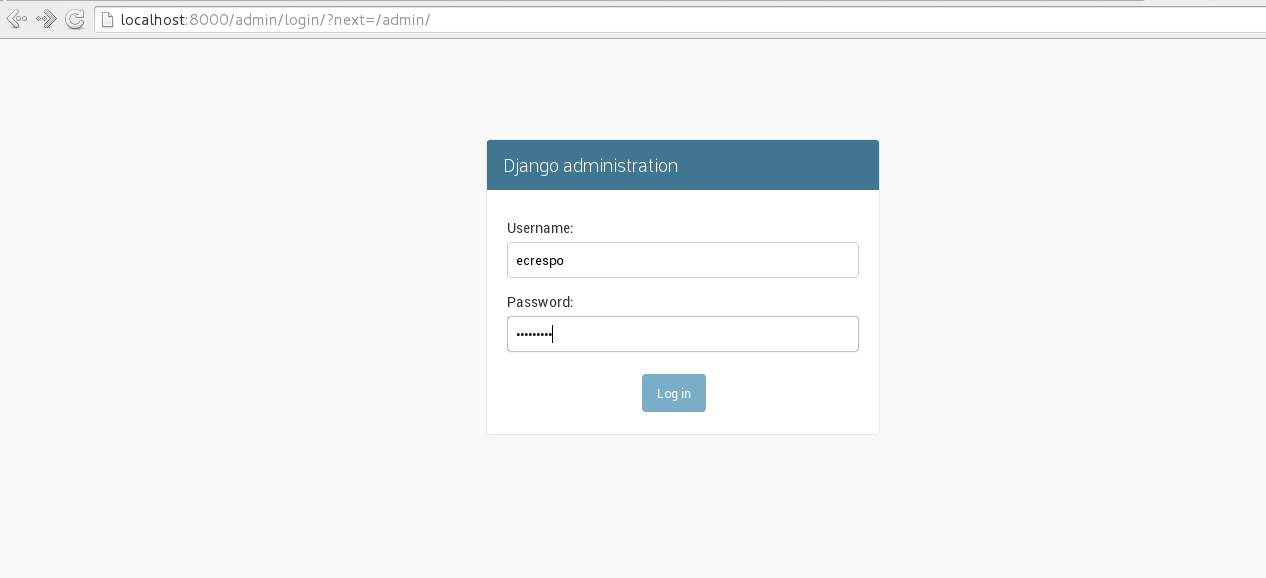Click the Username: label
Viewport: 1266px width, 578px height.
540,228
